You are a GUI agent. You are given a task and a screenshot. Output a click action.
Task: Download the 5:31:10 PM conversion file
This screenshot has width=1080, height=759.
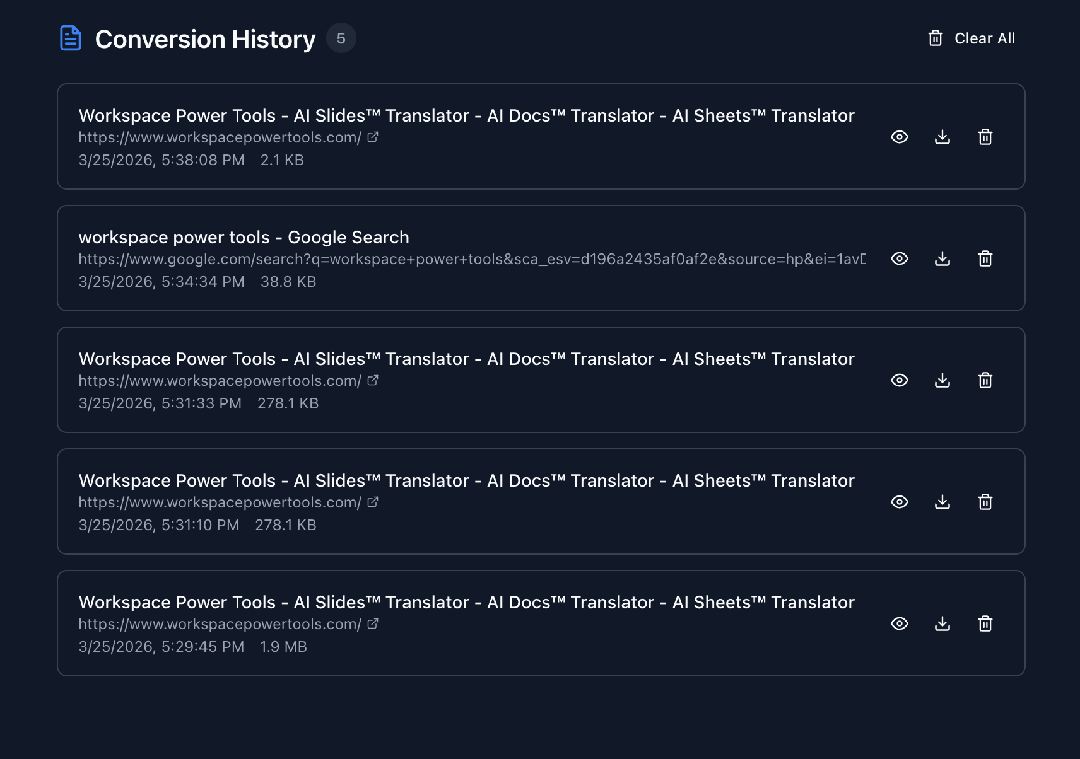942,502
